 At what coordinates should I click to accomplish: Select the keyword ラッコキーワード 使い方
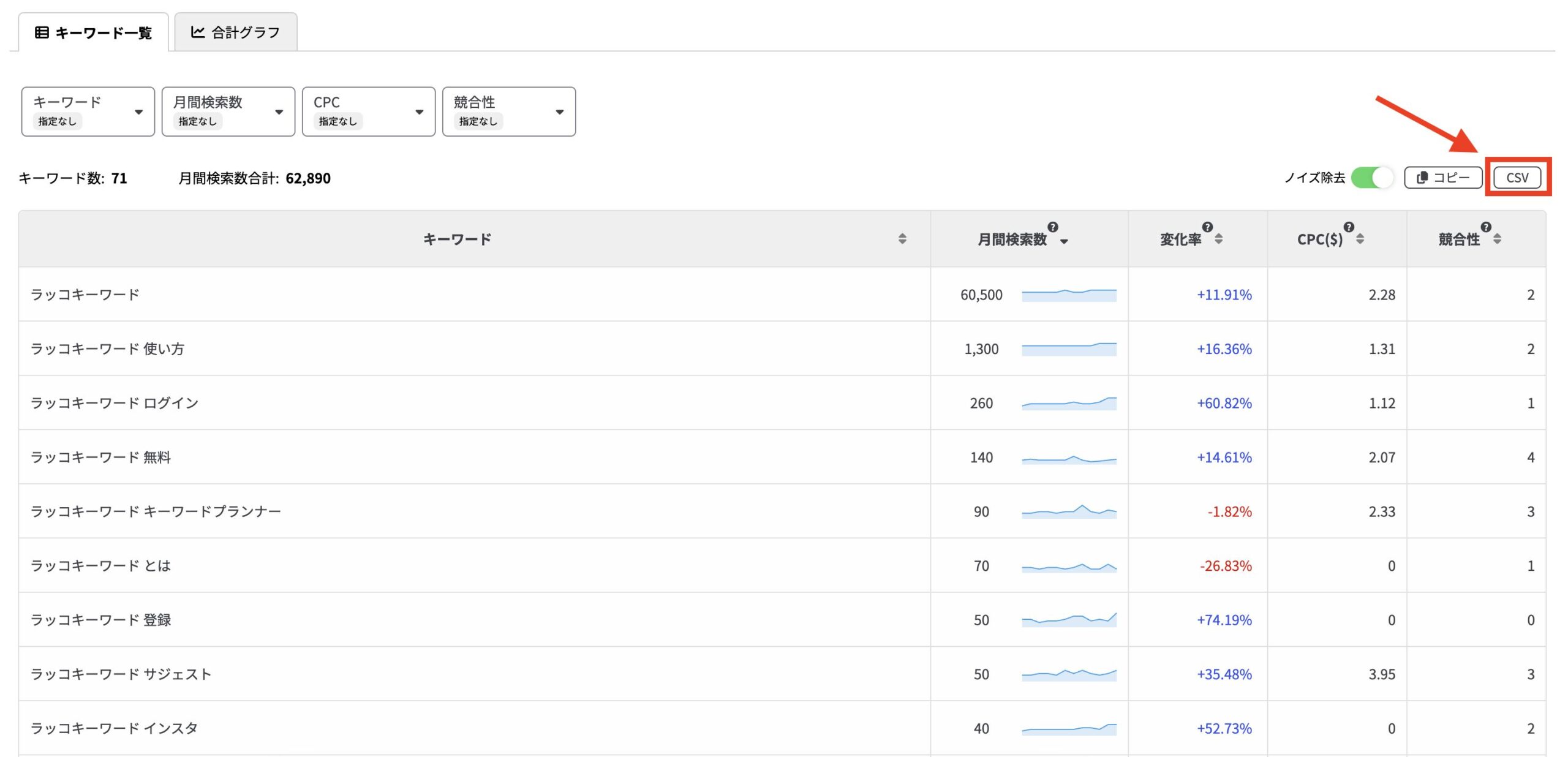pos(107,348)
